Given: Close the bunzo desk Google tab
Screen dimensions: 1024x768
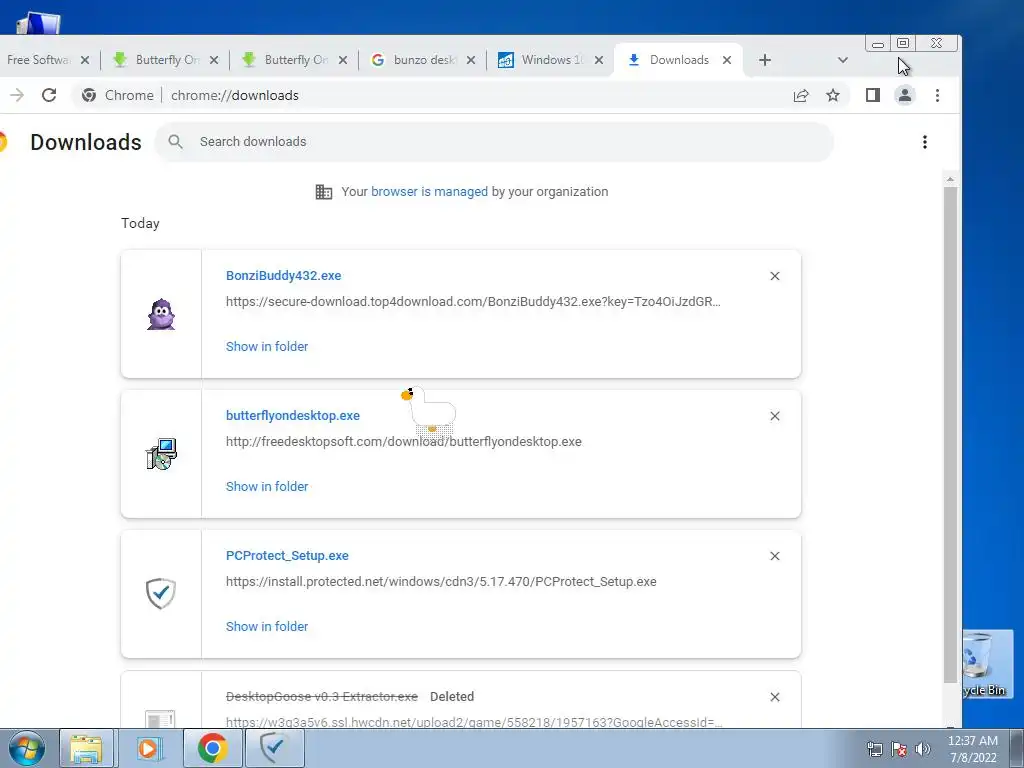Looking at the screenshot, I should coord(471,60).
